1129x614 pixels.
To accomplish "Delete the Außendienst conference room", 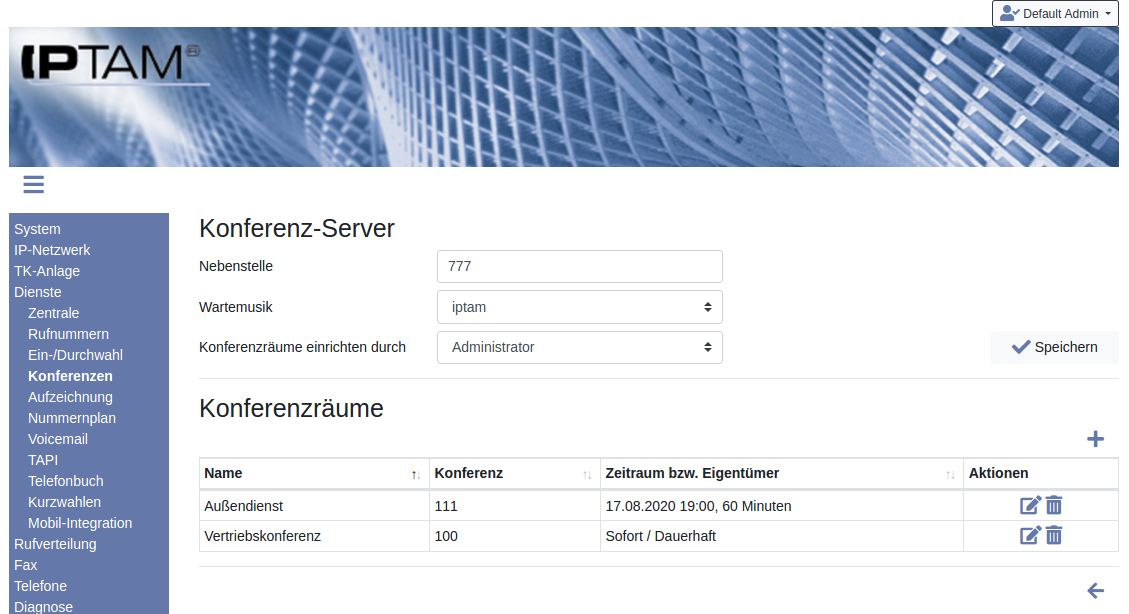I will coord(1054,506).
